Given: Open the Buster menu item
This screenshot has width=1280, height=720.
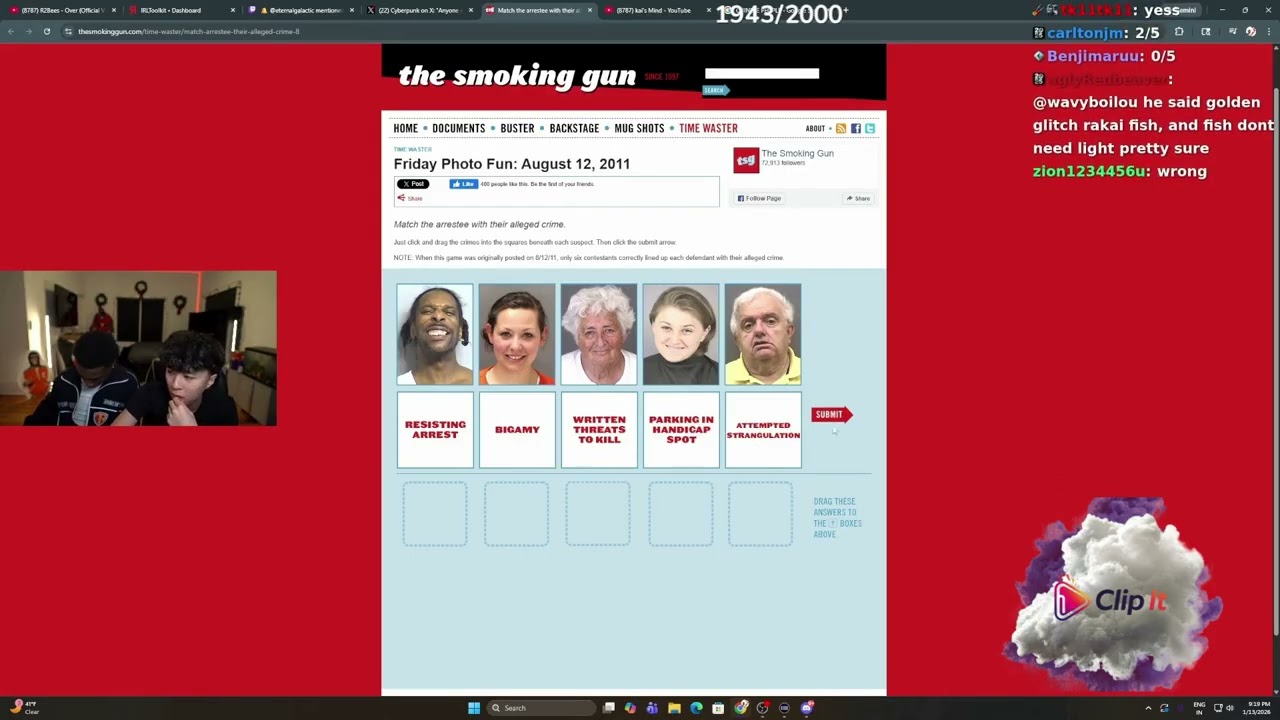Looking at the screenshot, I should click(517, 128).
